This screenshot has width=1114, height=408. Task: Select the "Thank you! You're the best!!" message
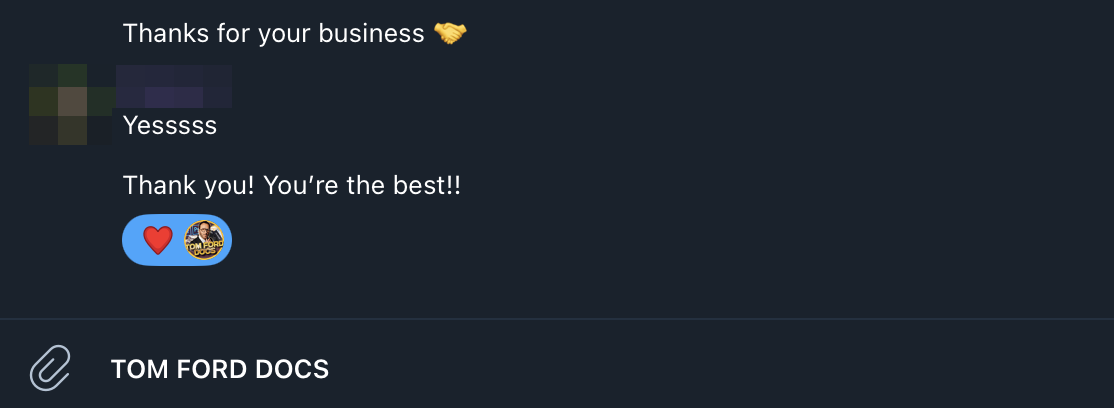pos(292,186)
